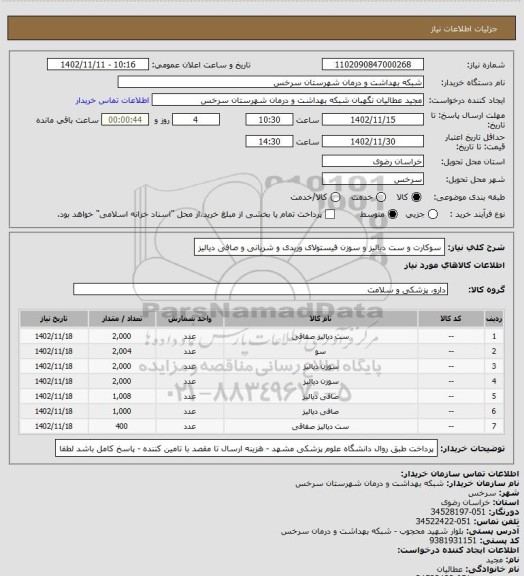Screen dimensions: 524x576
Task: Click postal code 9381931151
Action: click(x=453, y=540)
